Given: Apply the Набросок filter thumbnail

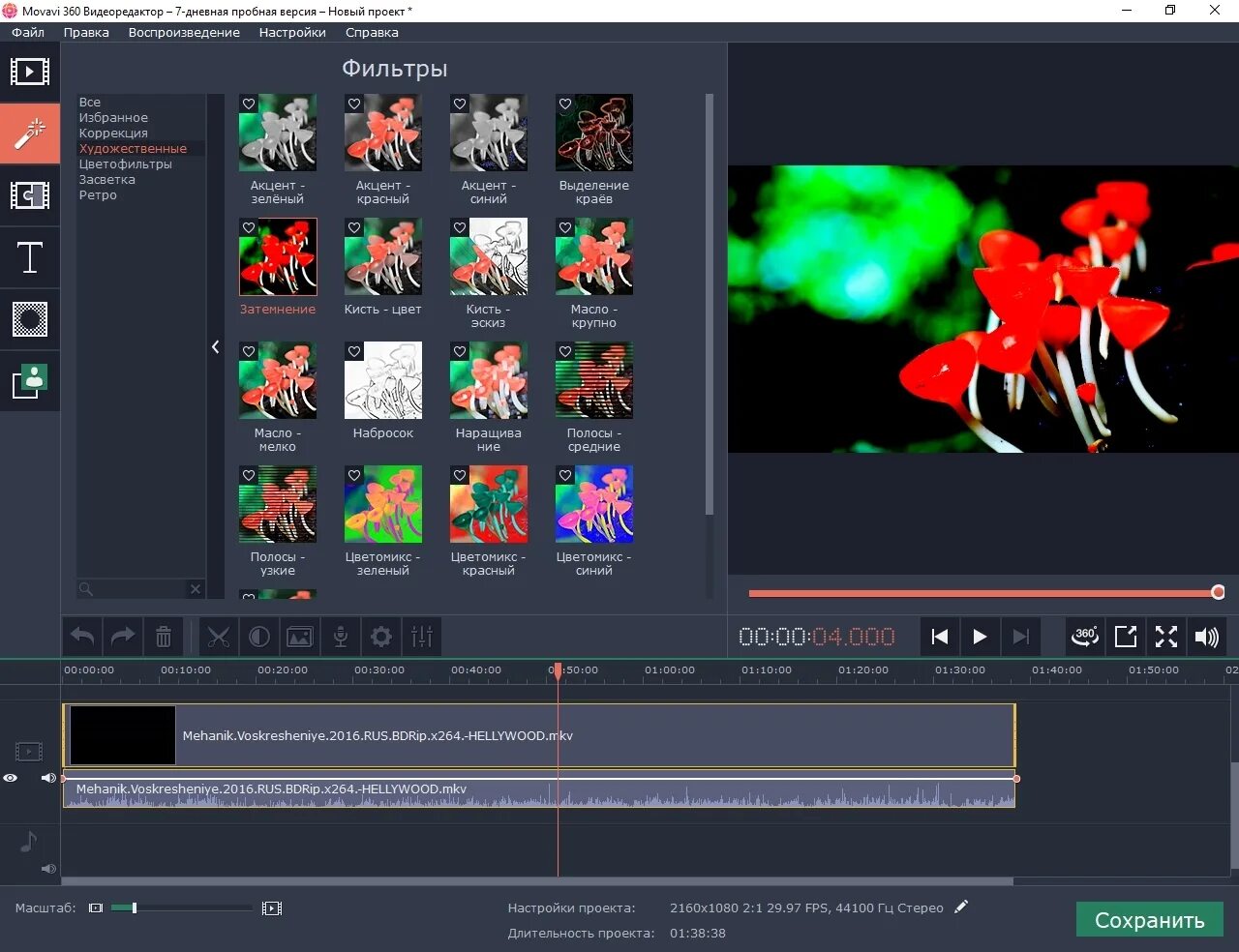Looking at the screenshot, I should [383, 380].
